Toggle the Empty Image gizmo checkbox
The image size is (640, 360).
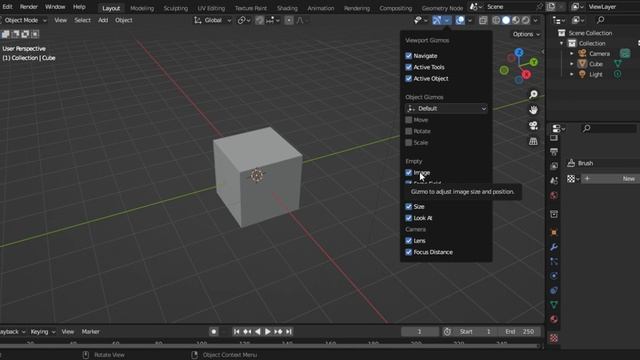click(x=409, y=173)
